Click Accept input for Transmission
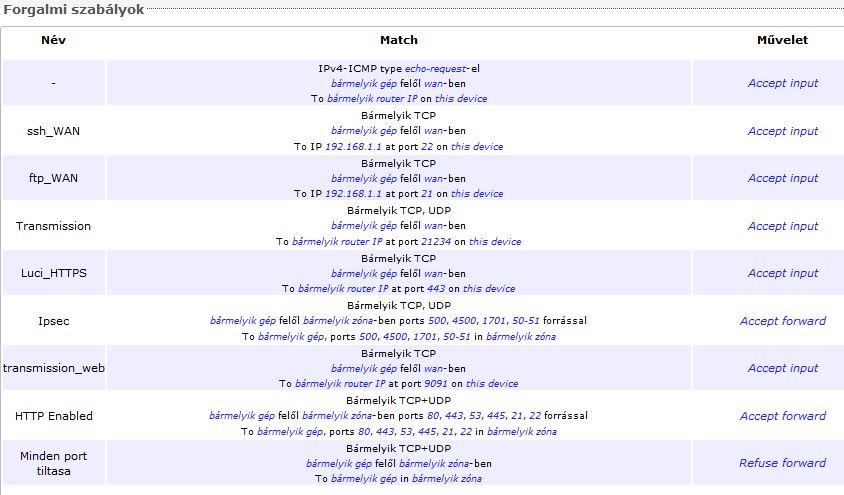This screenshot has height=495, width=844. [783, 226]
